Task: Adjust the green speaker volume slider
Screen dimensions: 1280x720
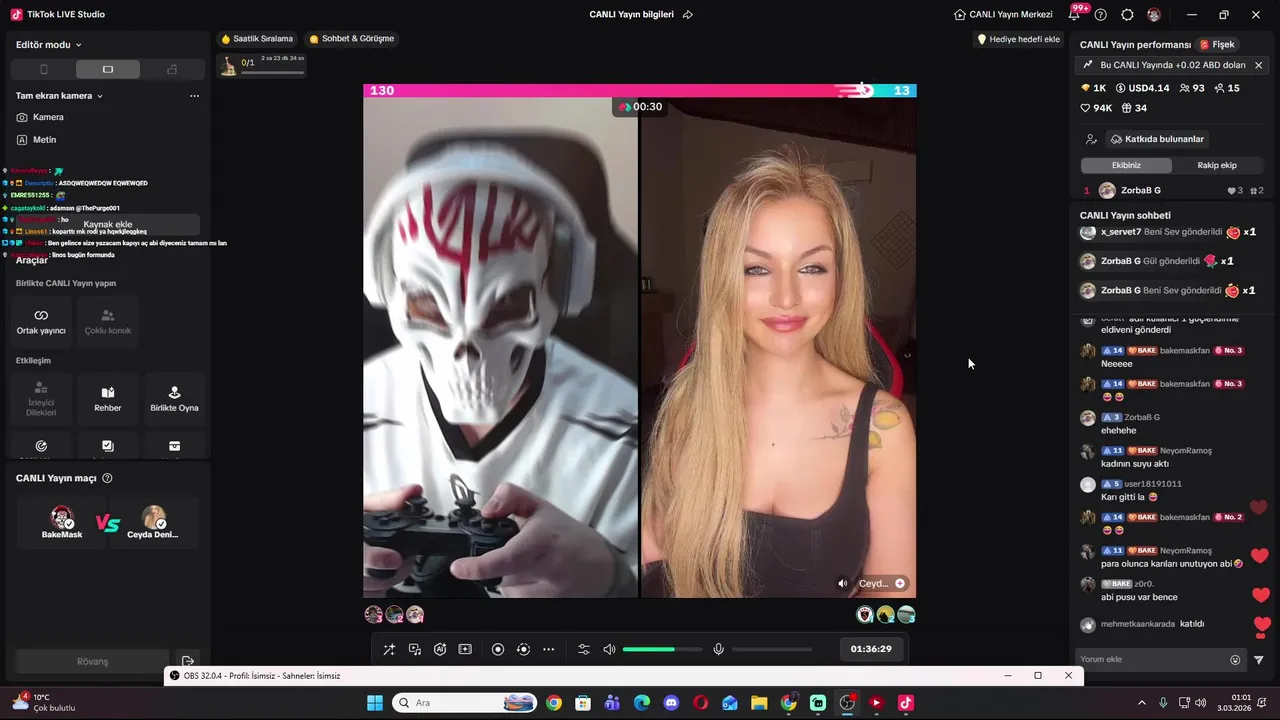Action: [661, 649]
